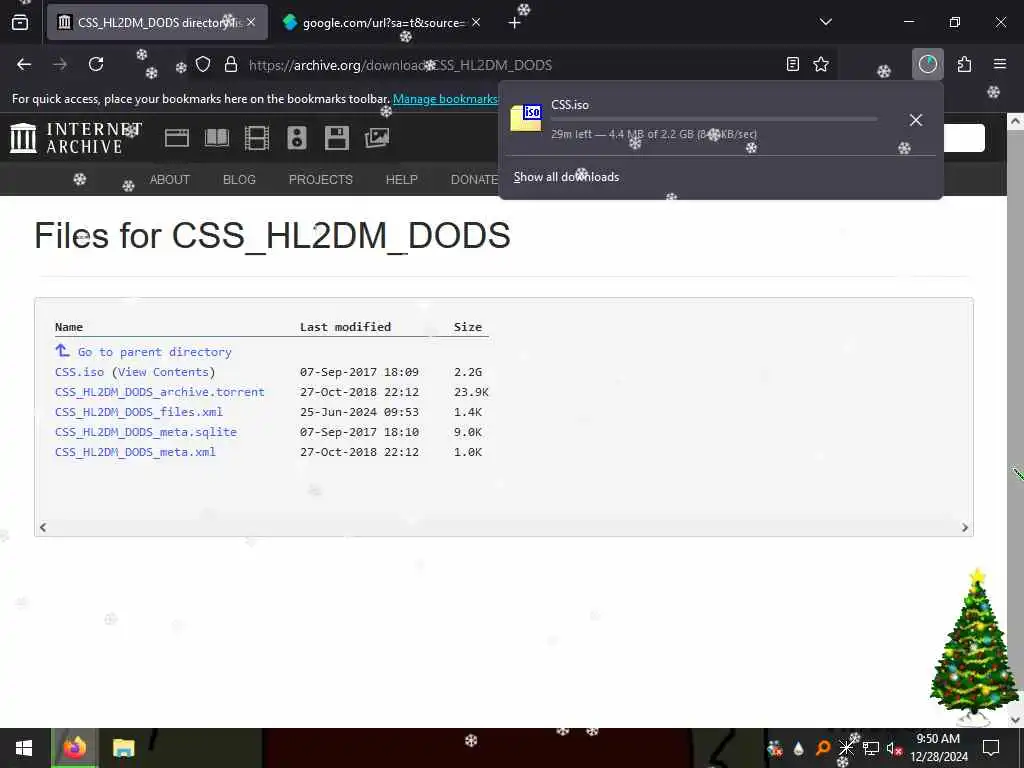Click the site security padlock icon
Image resolution: width=1024 pixels, height=768 pixels.
(x=231, y=64)
